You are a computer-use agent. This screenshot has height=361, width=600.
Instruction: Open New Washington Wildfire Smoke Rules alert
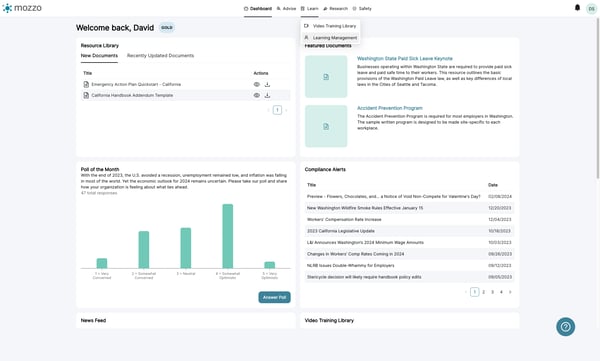coord(365,208)
